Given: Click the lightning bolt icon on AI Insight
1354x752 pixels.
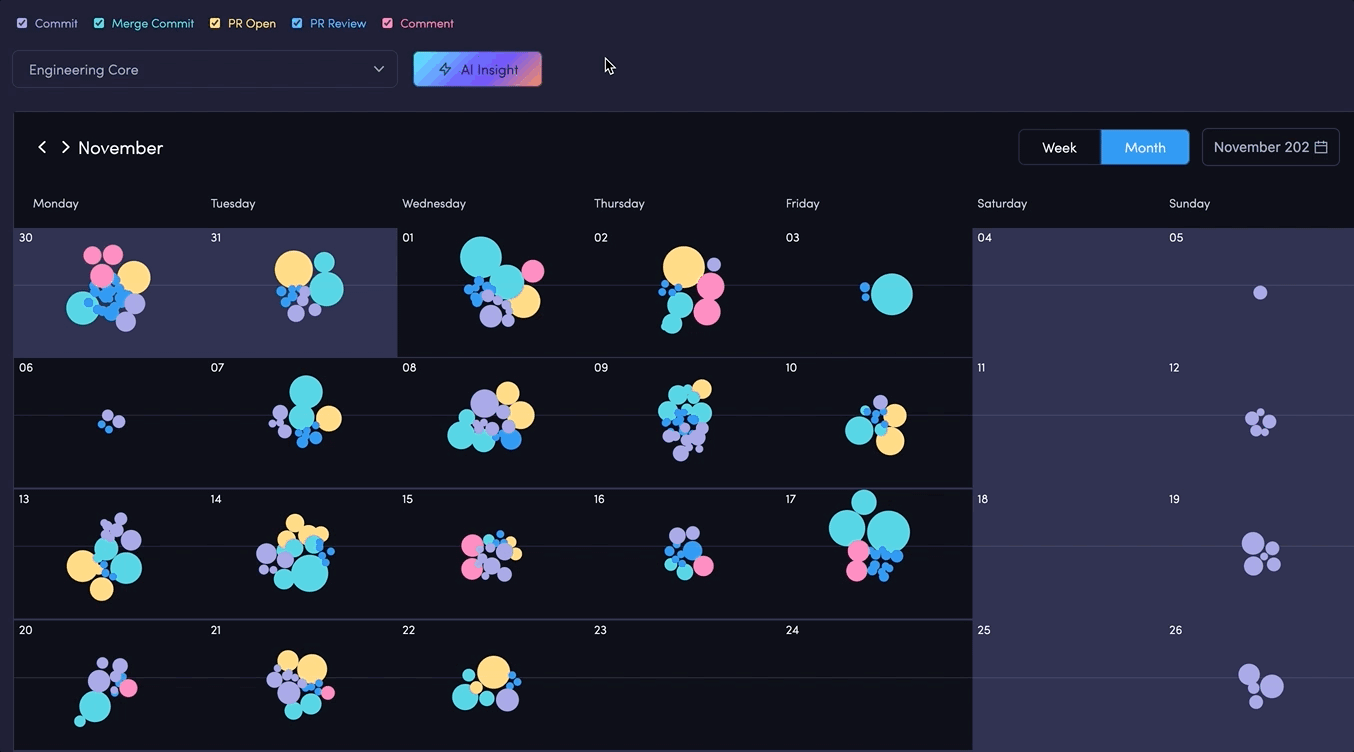Looking at the screenshot, I should pos(445,70).
